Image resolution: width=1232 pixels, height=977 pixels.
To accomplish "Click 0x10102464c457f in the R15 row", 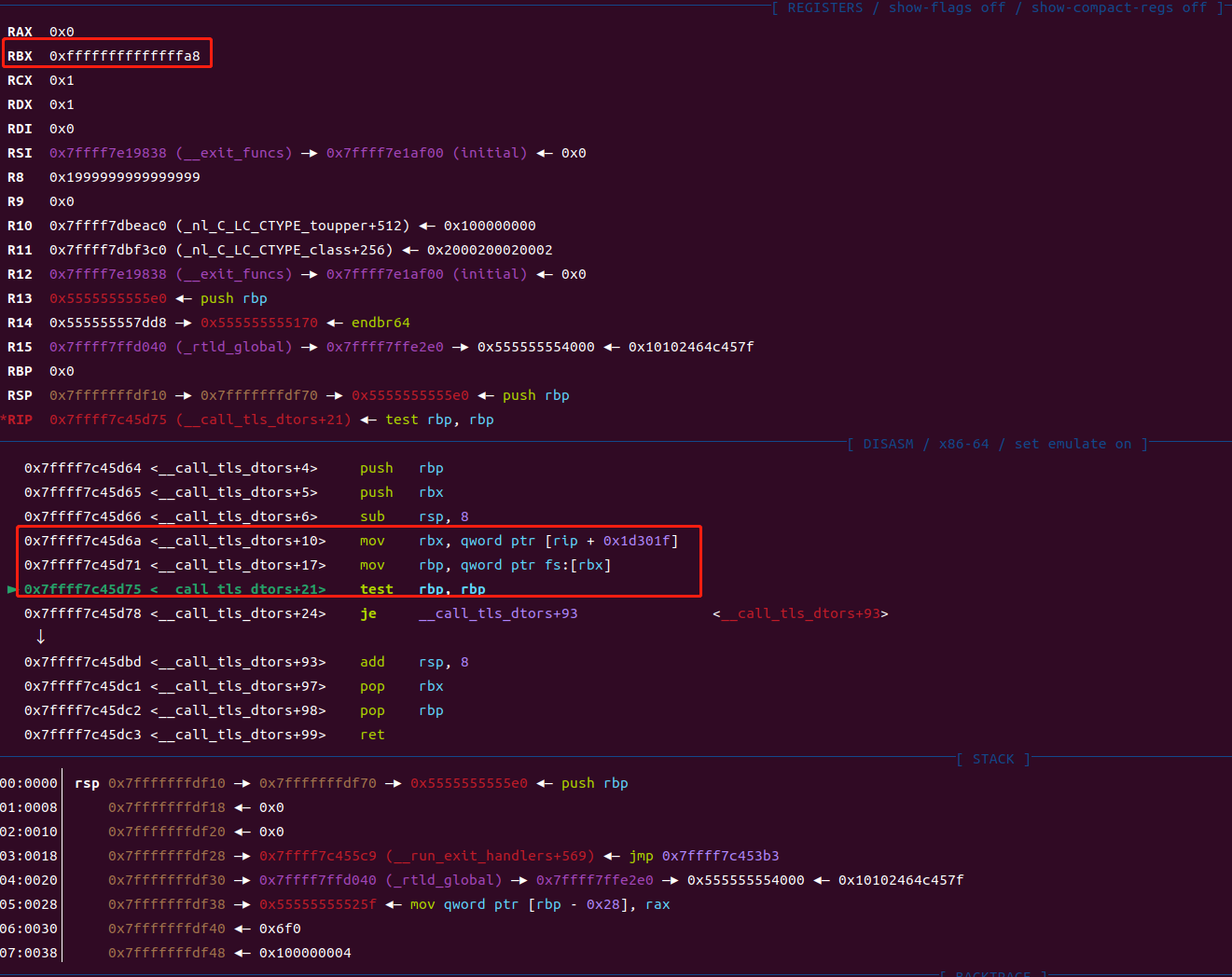I will (x=691, y=347).
